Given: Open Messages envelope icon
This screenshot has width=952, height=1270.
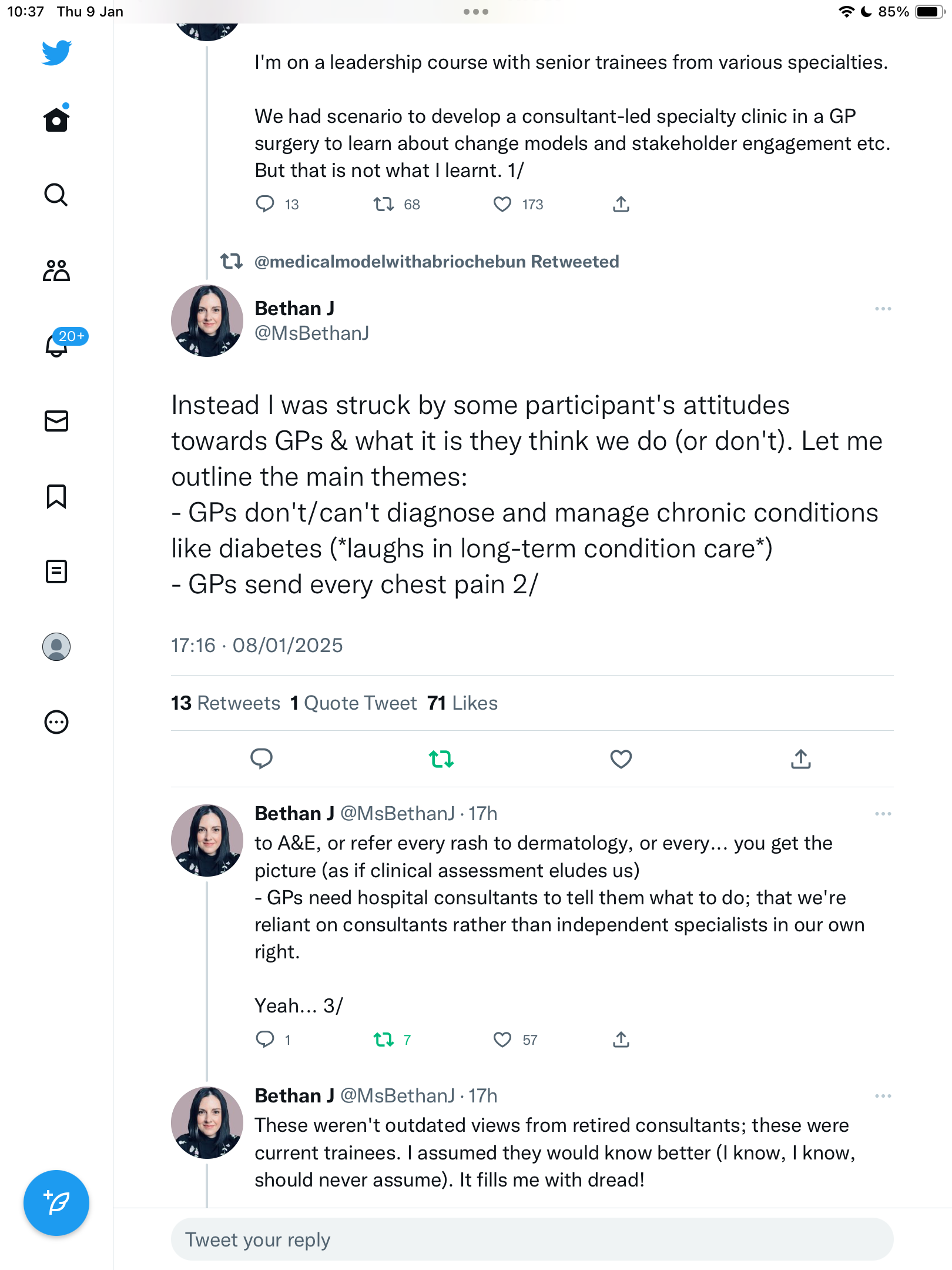Looking at the screenshot, I should click(x=56, y=421).
